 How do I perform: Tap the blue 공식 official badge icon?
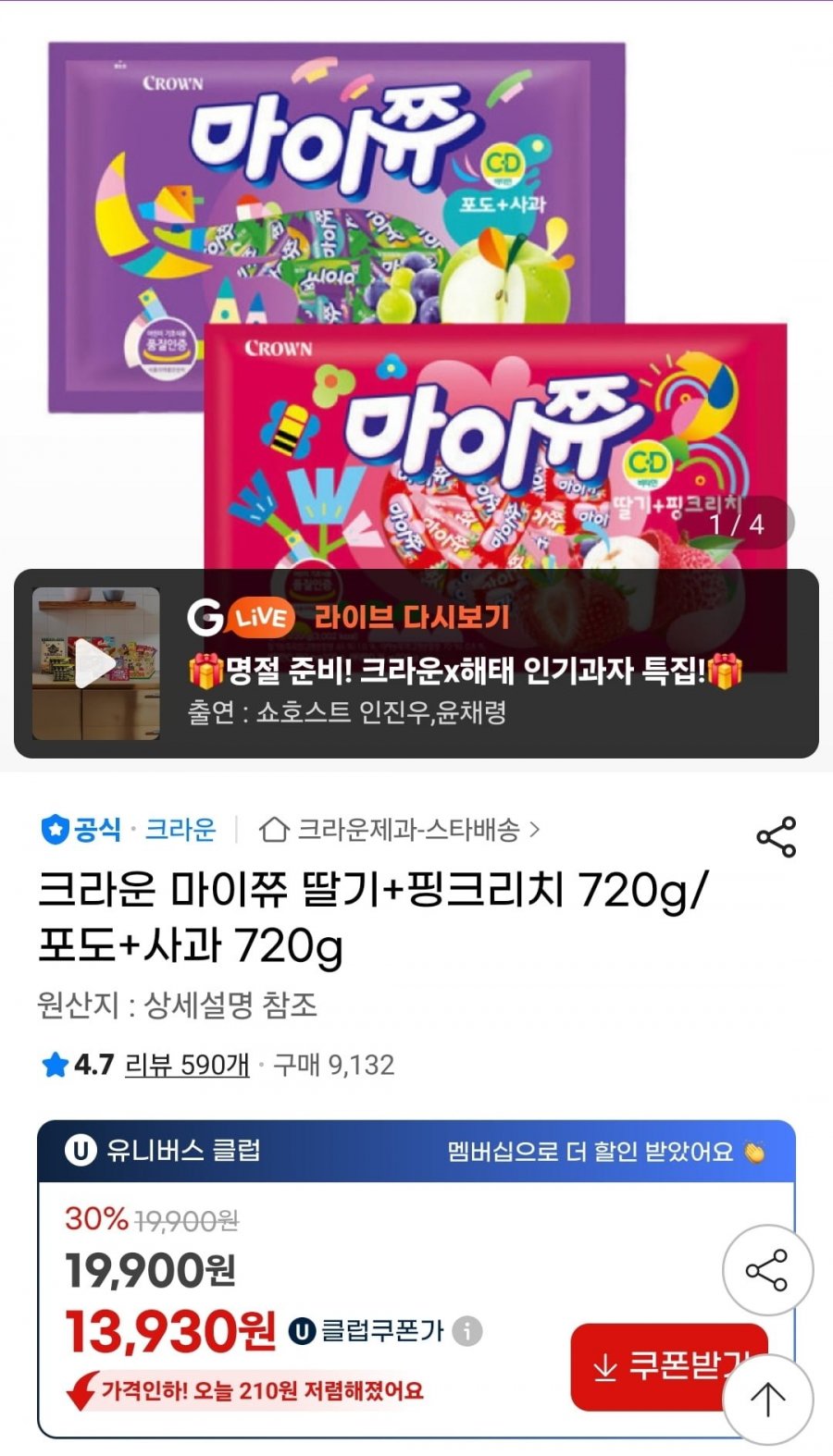(55, 829)
